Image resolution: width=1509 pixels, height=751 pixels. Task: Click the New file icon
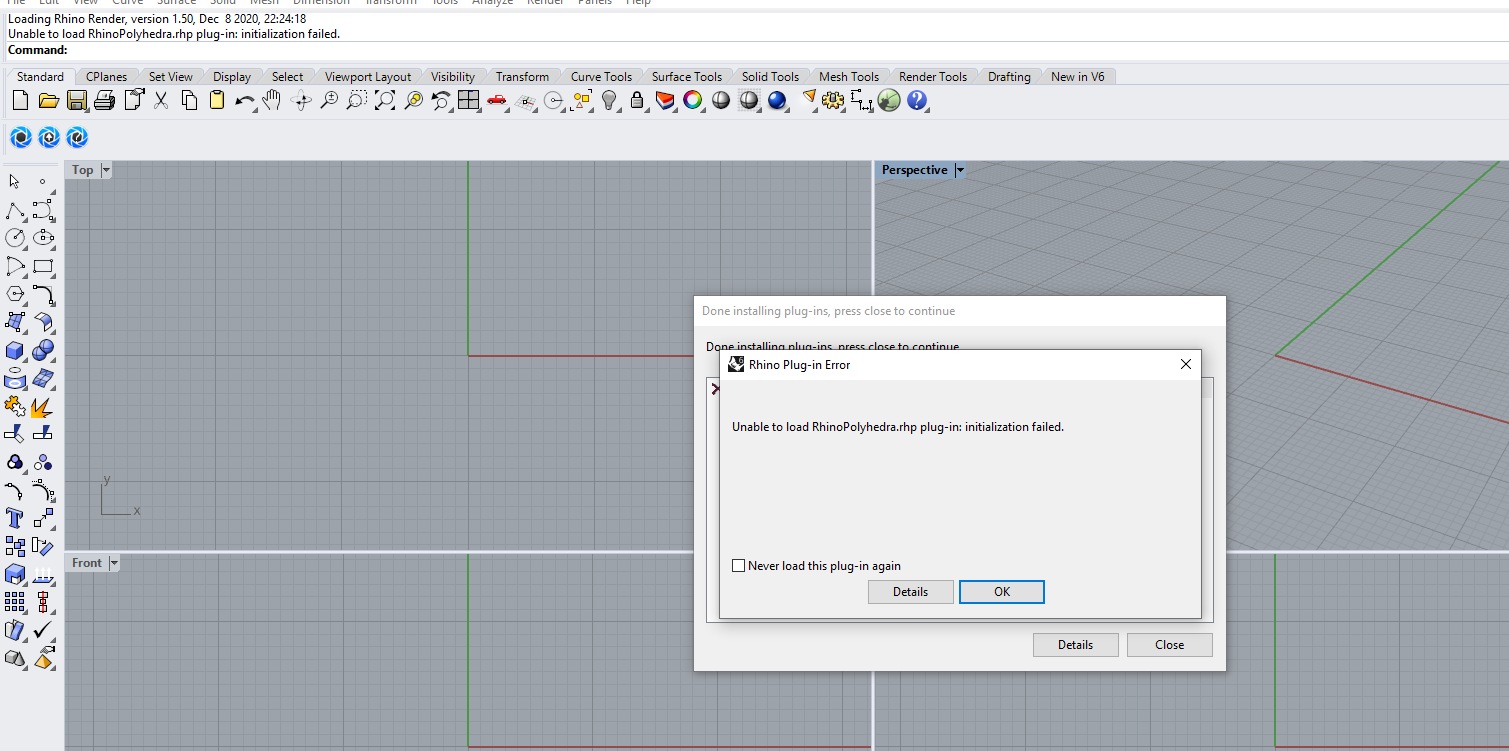[x=20, y=100]
